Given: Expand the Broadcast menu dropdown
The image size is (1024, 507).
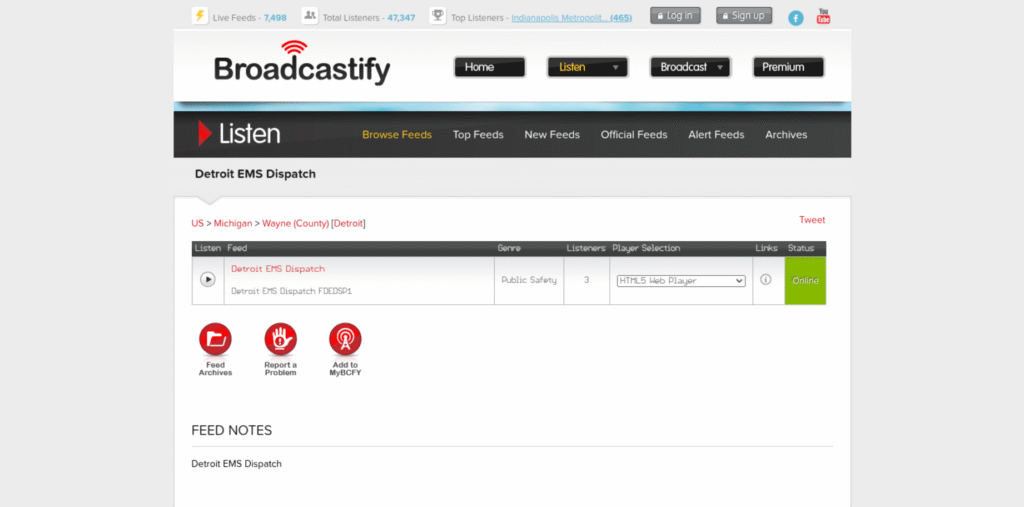Looking at the screenshot, I should [690, 67].
